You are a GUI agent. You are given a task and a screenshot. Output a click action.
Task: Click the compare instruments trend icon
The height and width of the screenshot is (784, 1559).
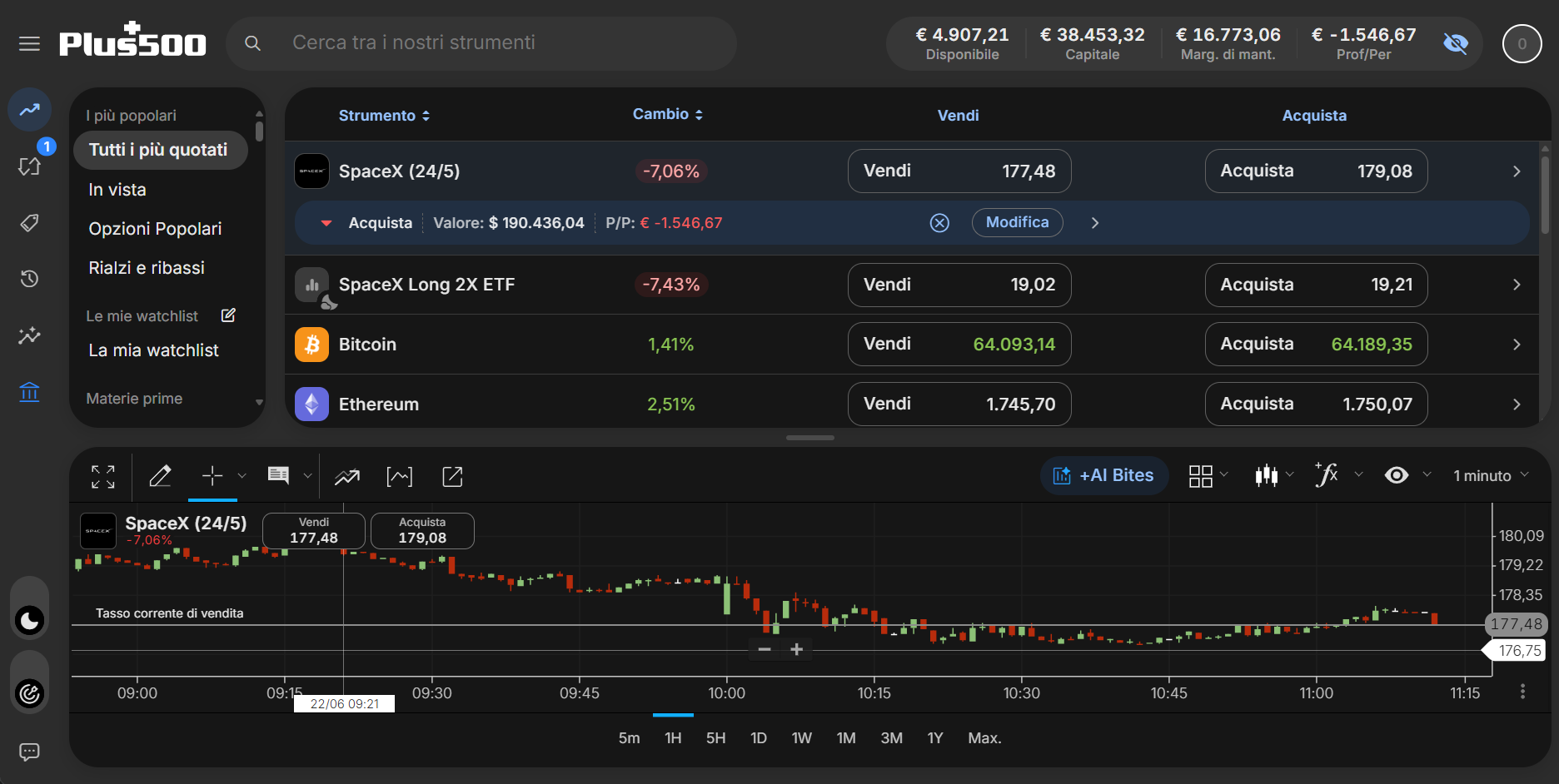click(347, 477)
